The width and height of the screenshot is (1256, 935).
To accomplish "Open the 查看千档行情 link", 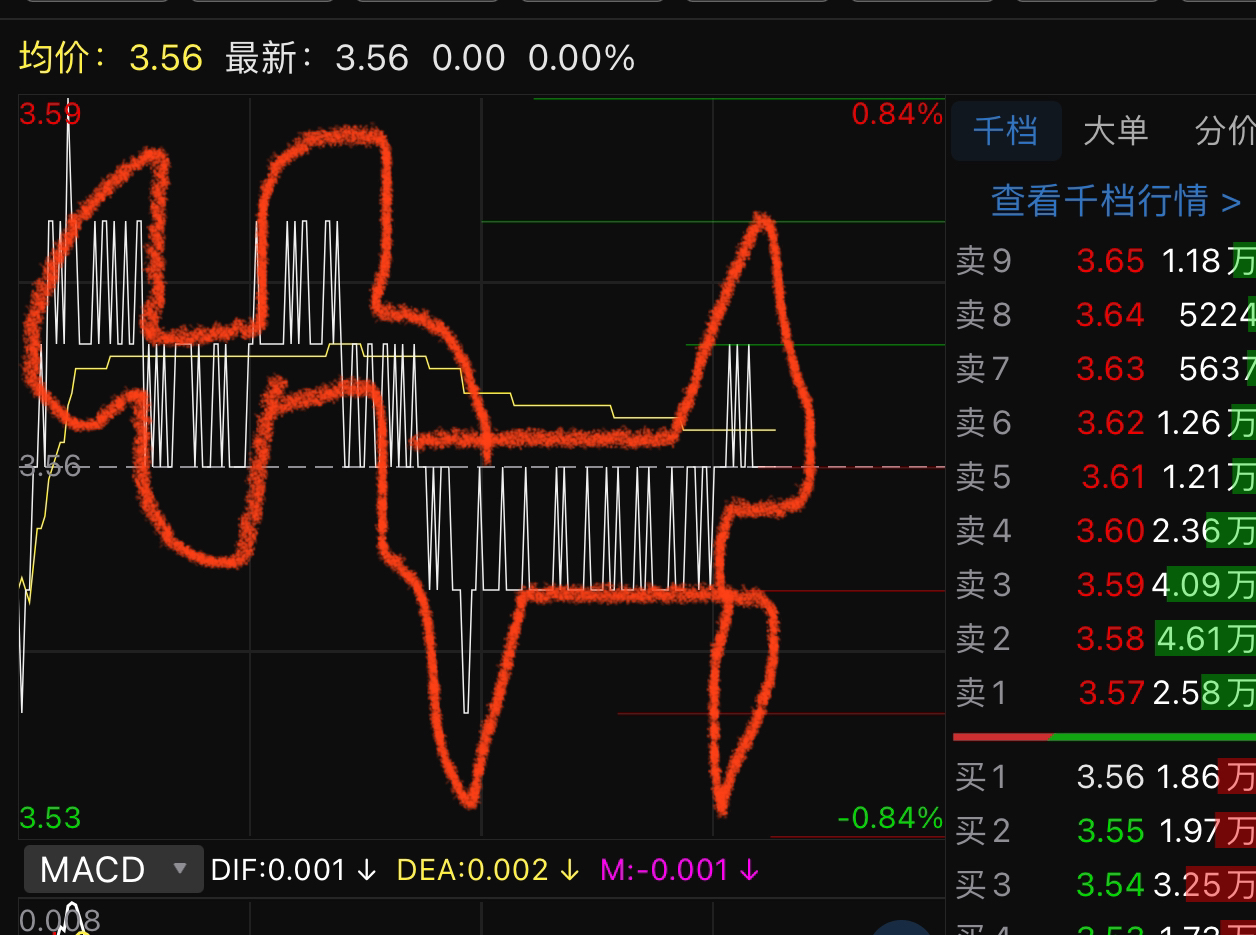I will click(1116, 201).
